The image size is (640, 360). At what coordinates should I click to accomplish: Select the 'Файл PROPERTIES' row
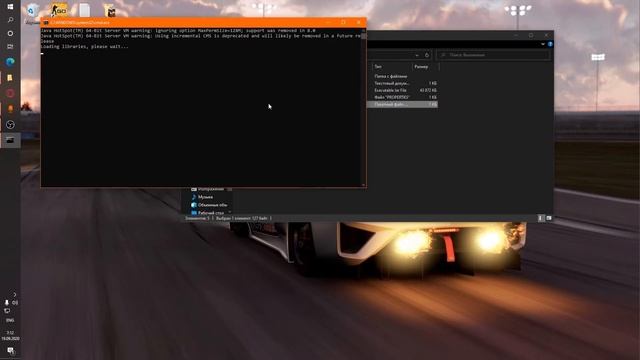tap(402, 98)
